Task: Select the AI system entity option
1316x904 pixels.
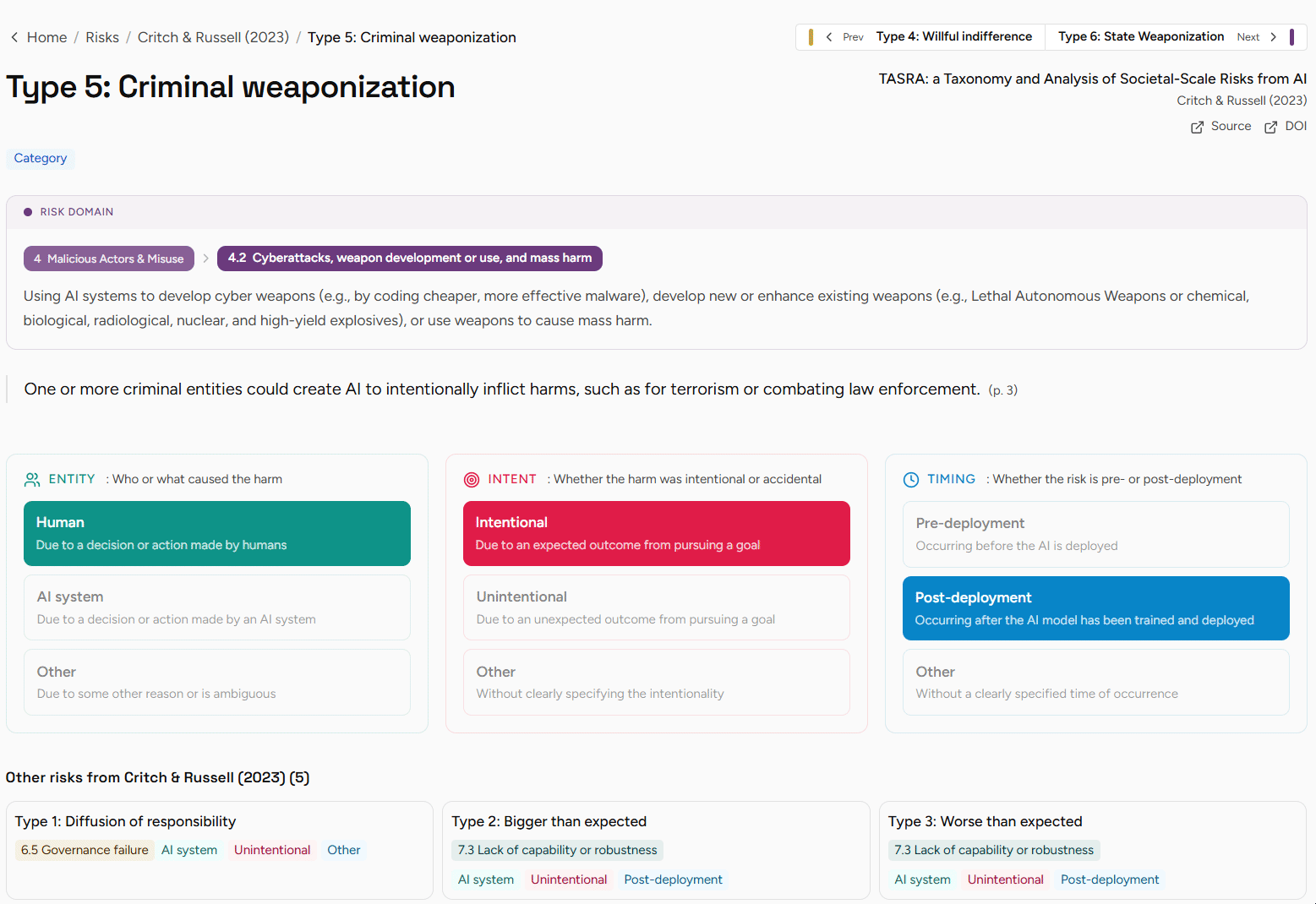Action: point(217,607)
